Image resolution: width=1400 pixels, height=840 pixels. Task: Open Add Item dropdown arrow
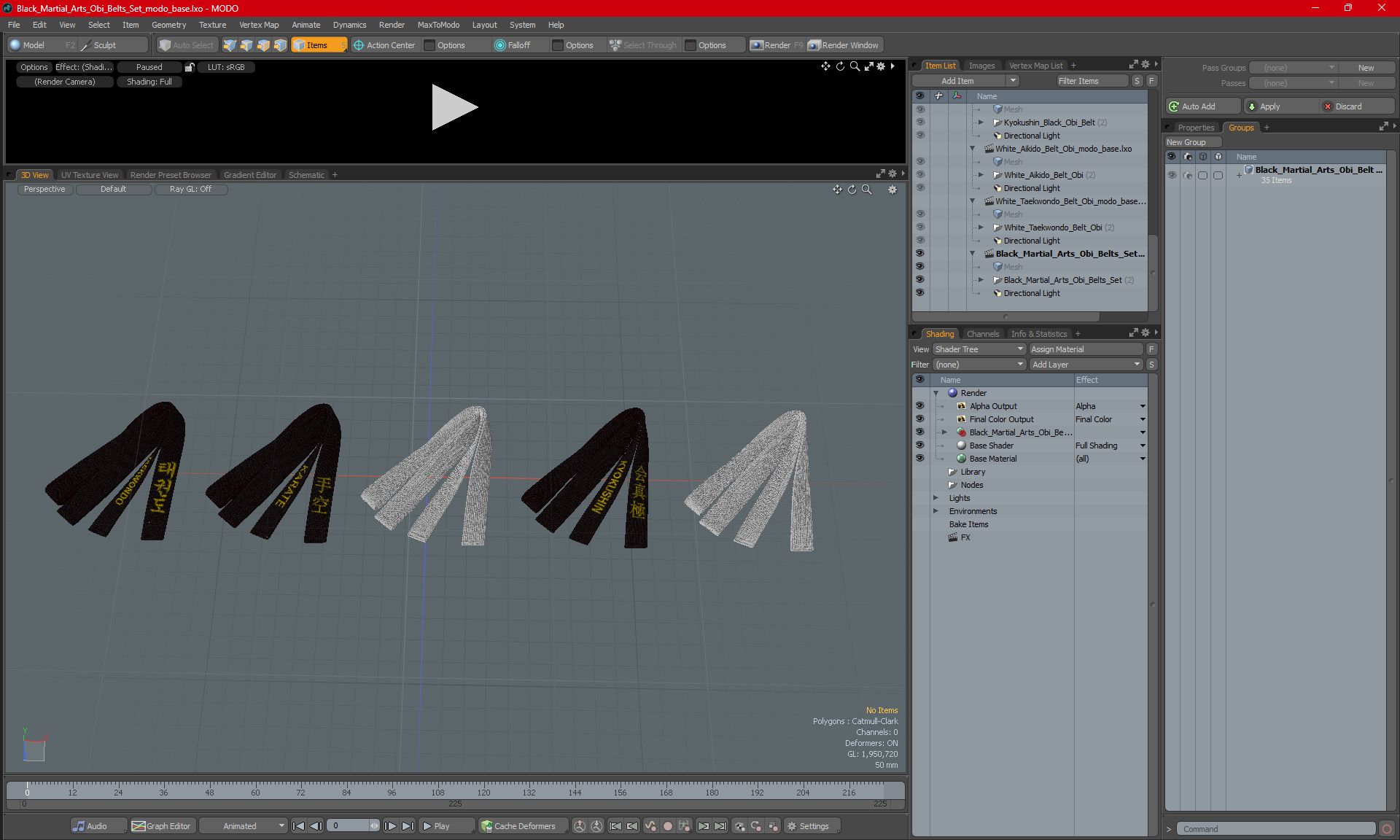point(1013,81)
